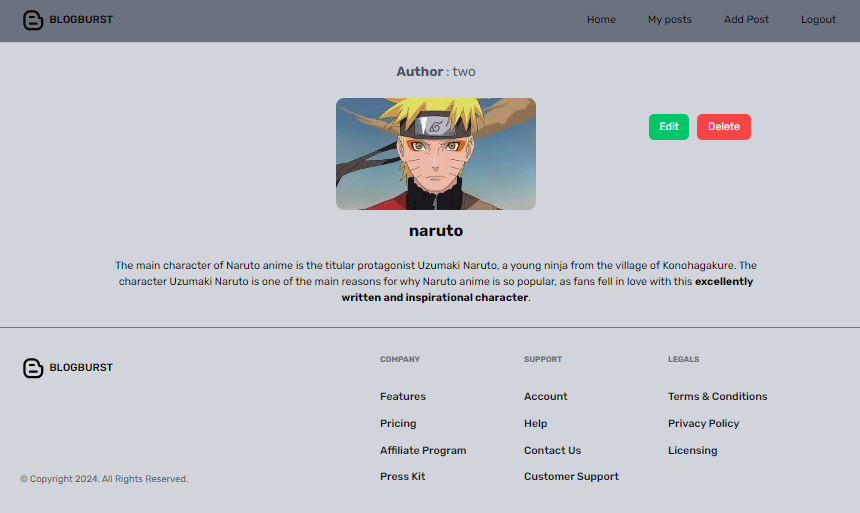The height and width of the screenshot is (513, 860).
Task: Log out using the Logout link
Action: click(x=818, y=20)
